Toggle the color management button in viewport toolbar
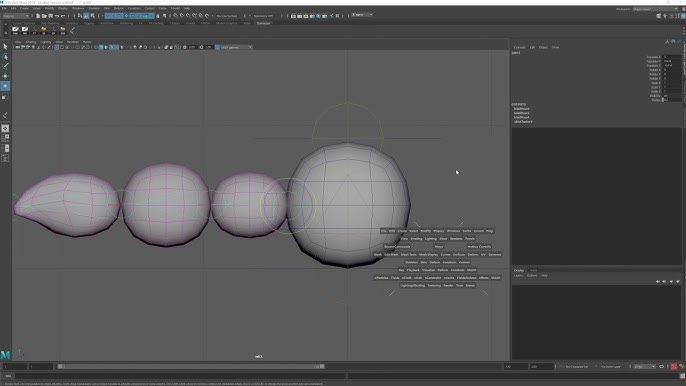 click(217, 47)
